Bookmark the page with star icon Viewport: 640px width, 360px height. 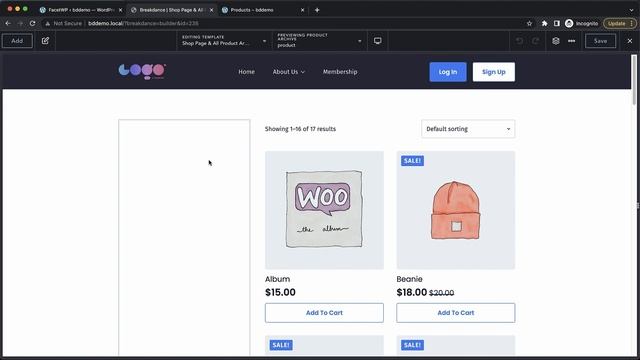pos(529,23)
